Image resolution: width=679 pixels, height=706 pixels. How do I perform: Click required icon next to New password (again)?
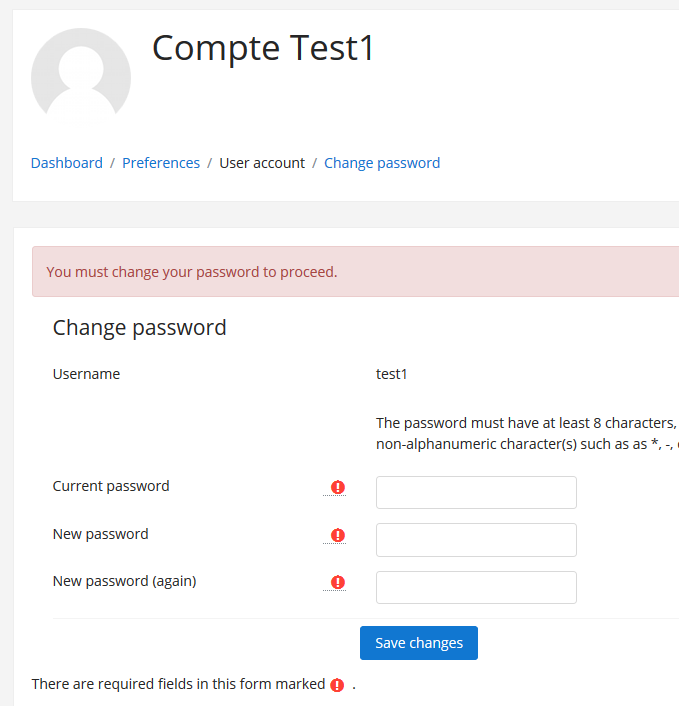coord(338,582)
